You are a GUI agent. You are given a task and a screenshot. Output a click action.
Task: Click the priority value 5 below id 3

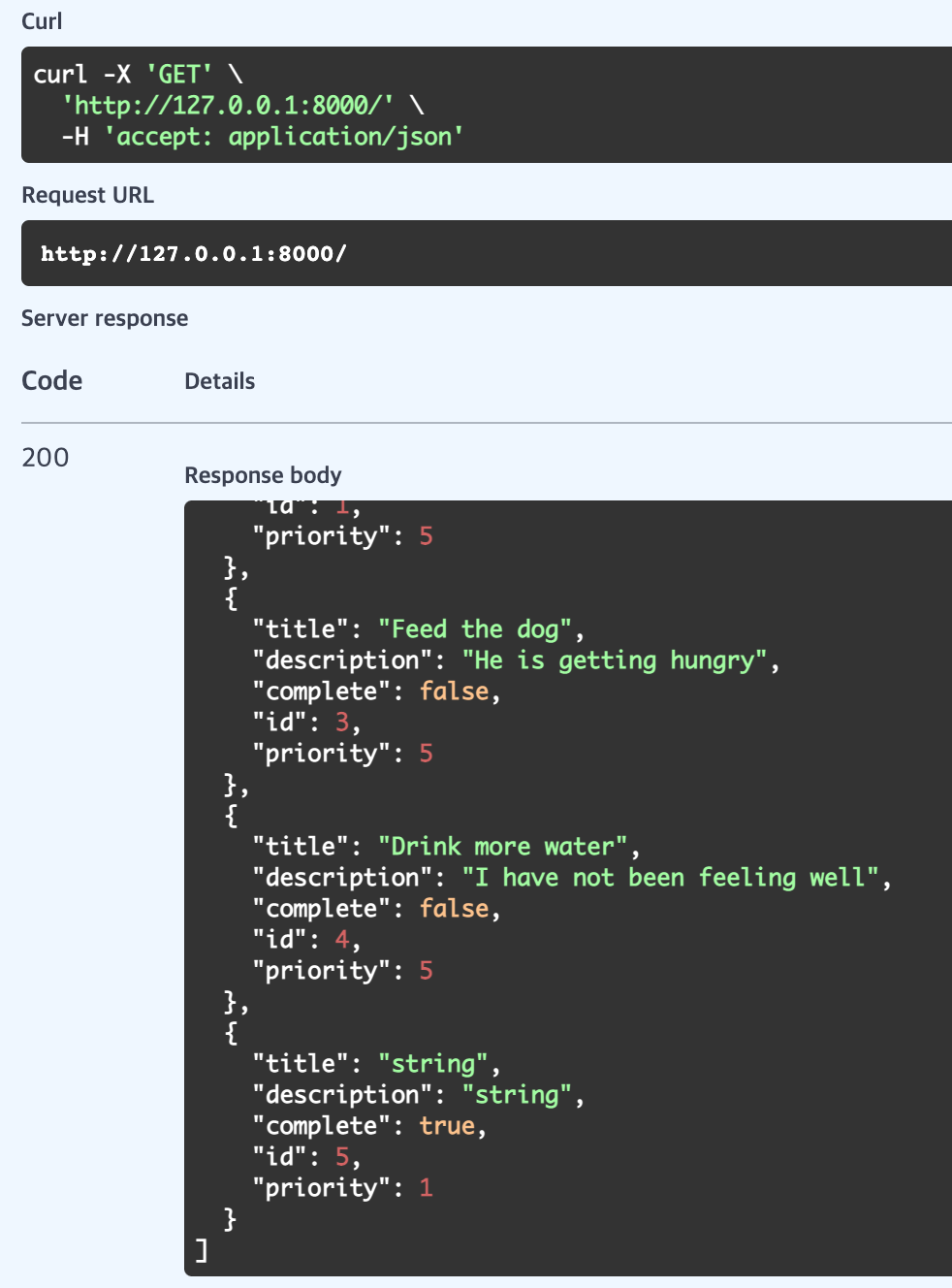(426, 754)
